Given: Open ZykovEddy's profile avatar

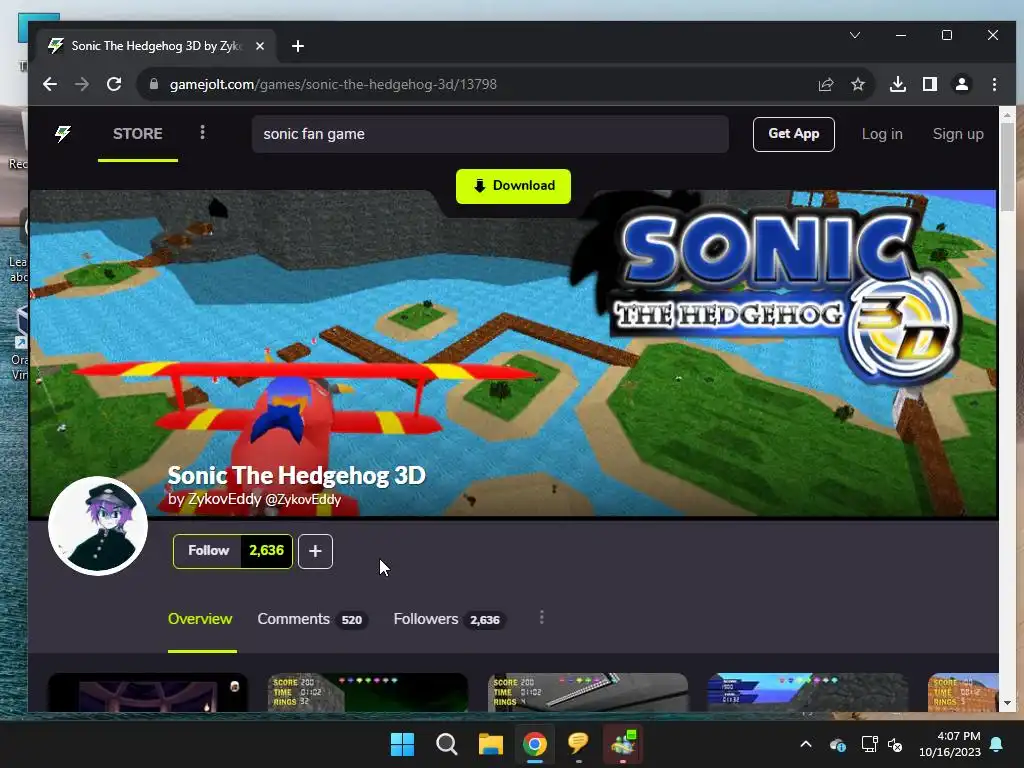Looking at the screenshot, I should pos(98,526).
